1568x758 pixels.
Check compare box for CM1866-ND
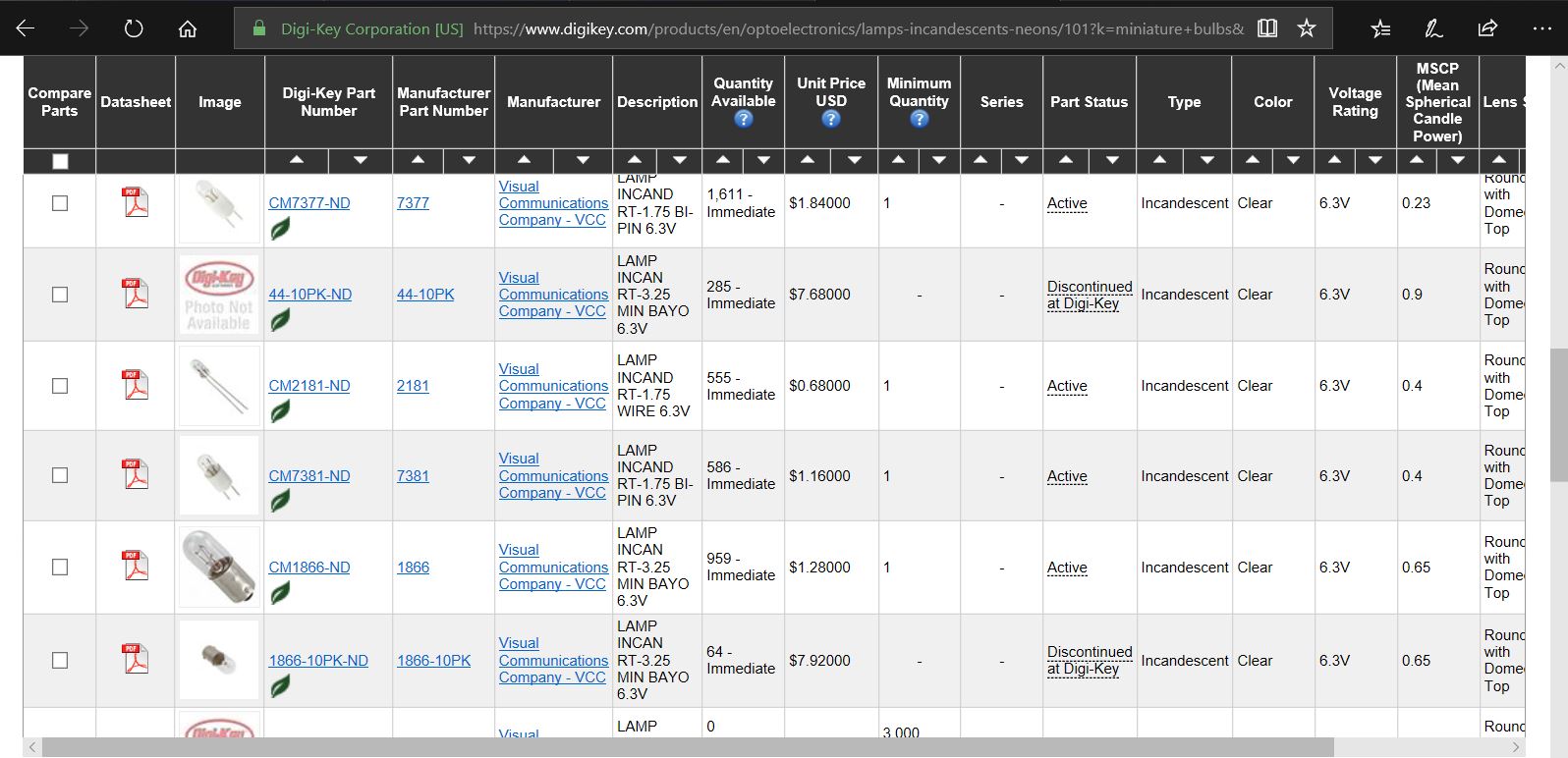coord(60,568)
